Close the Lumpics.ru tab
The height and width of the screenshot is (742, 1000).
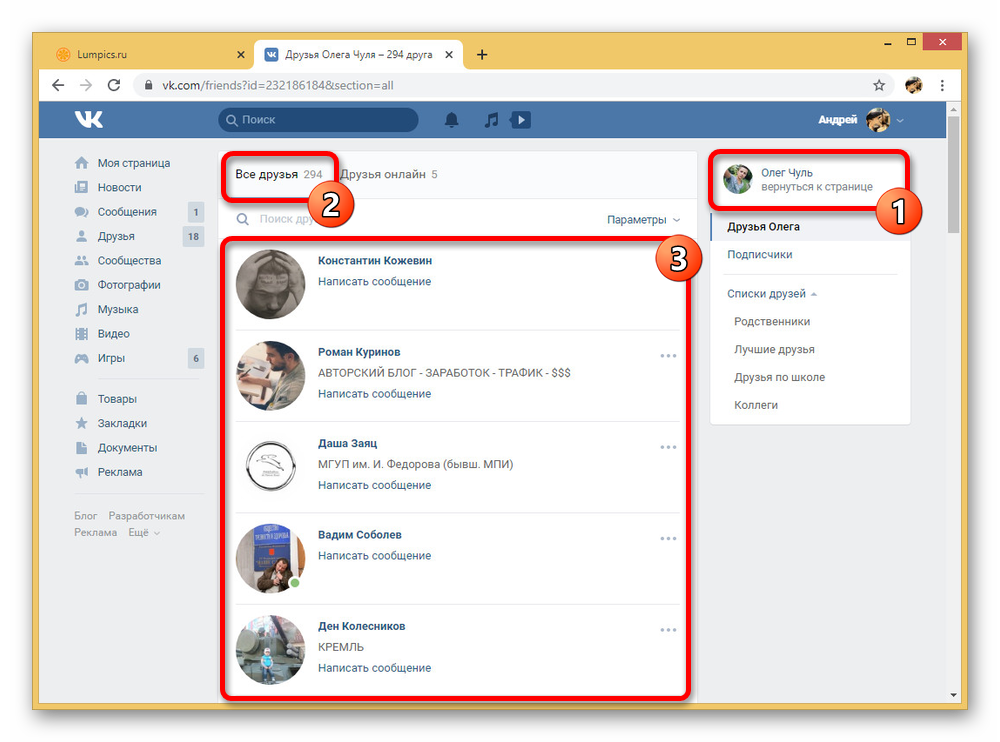click(x=240, y=55)
